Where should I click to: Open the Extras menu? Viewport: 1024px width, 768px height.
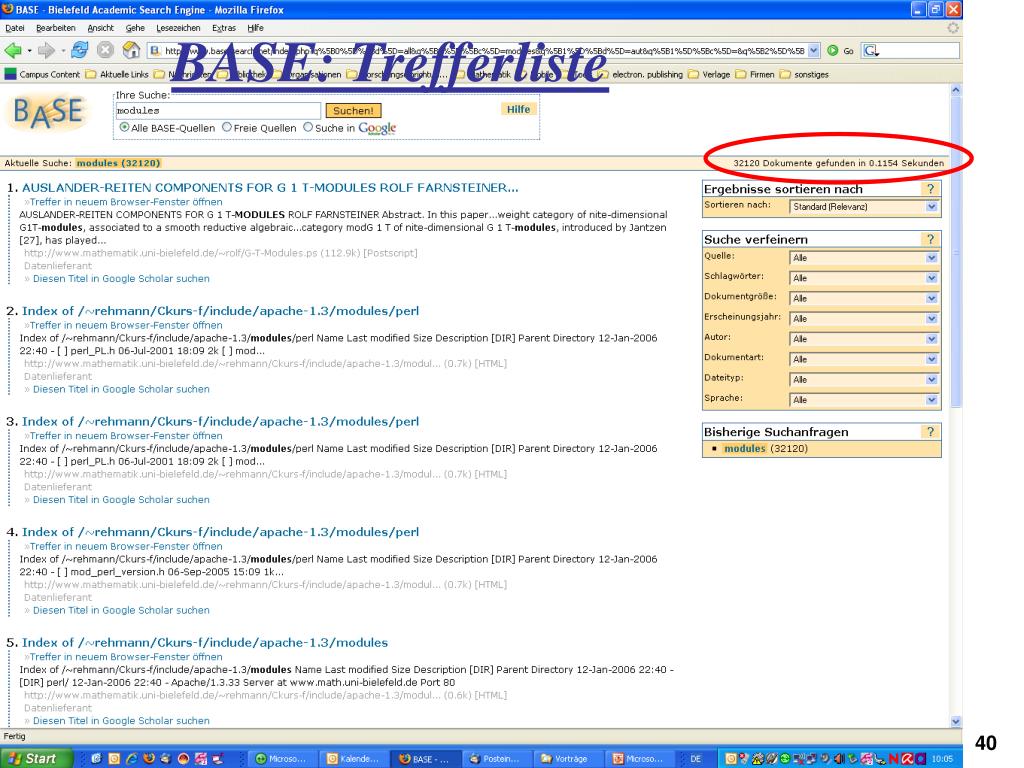[224, 28]
